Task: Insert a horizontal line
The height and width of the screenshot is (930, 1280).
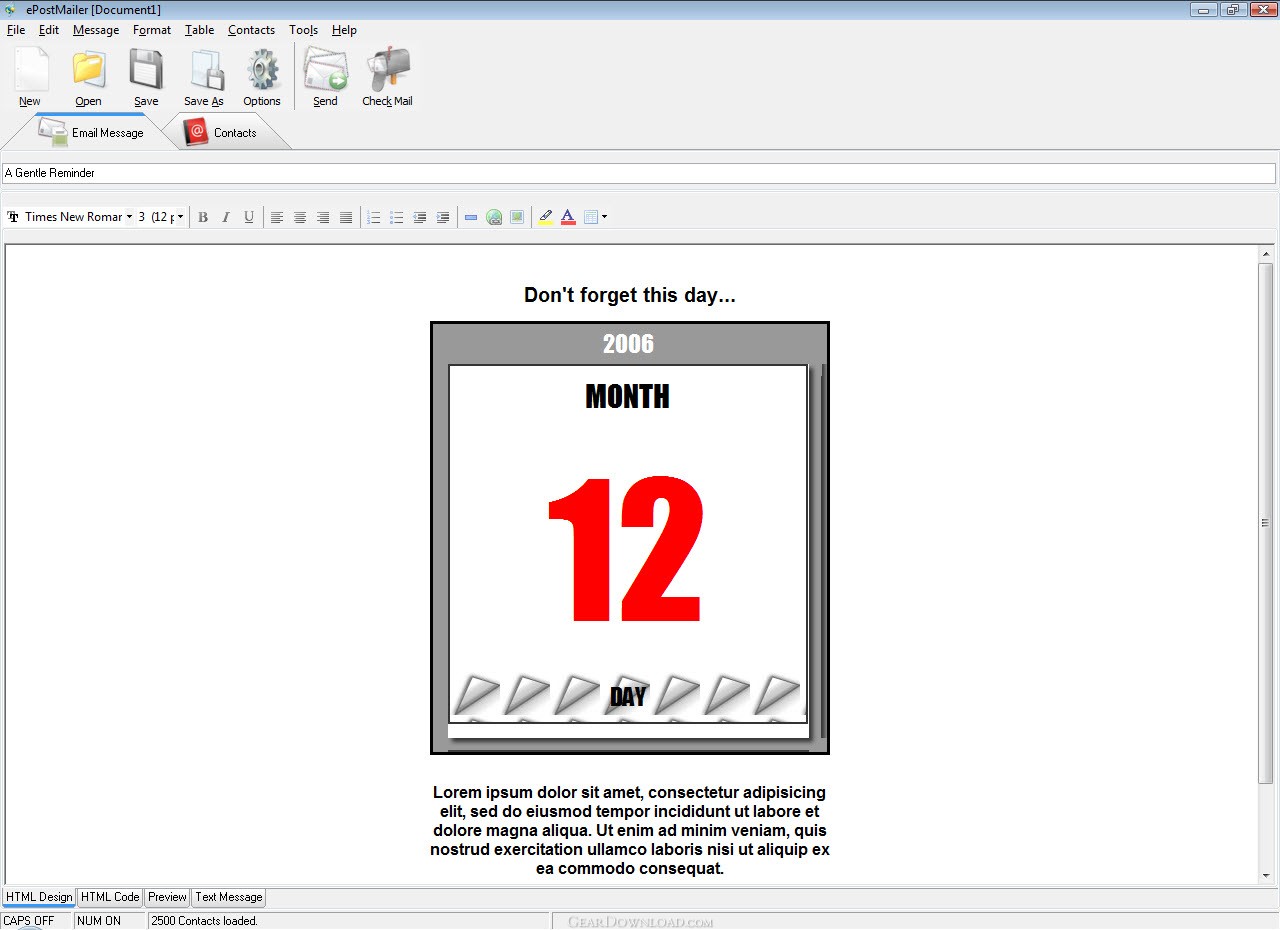Action: pos(471,217)
